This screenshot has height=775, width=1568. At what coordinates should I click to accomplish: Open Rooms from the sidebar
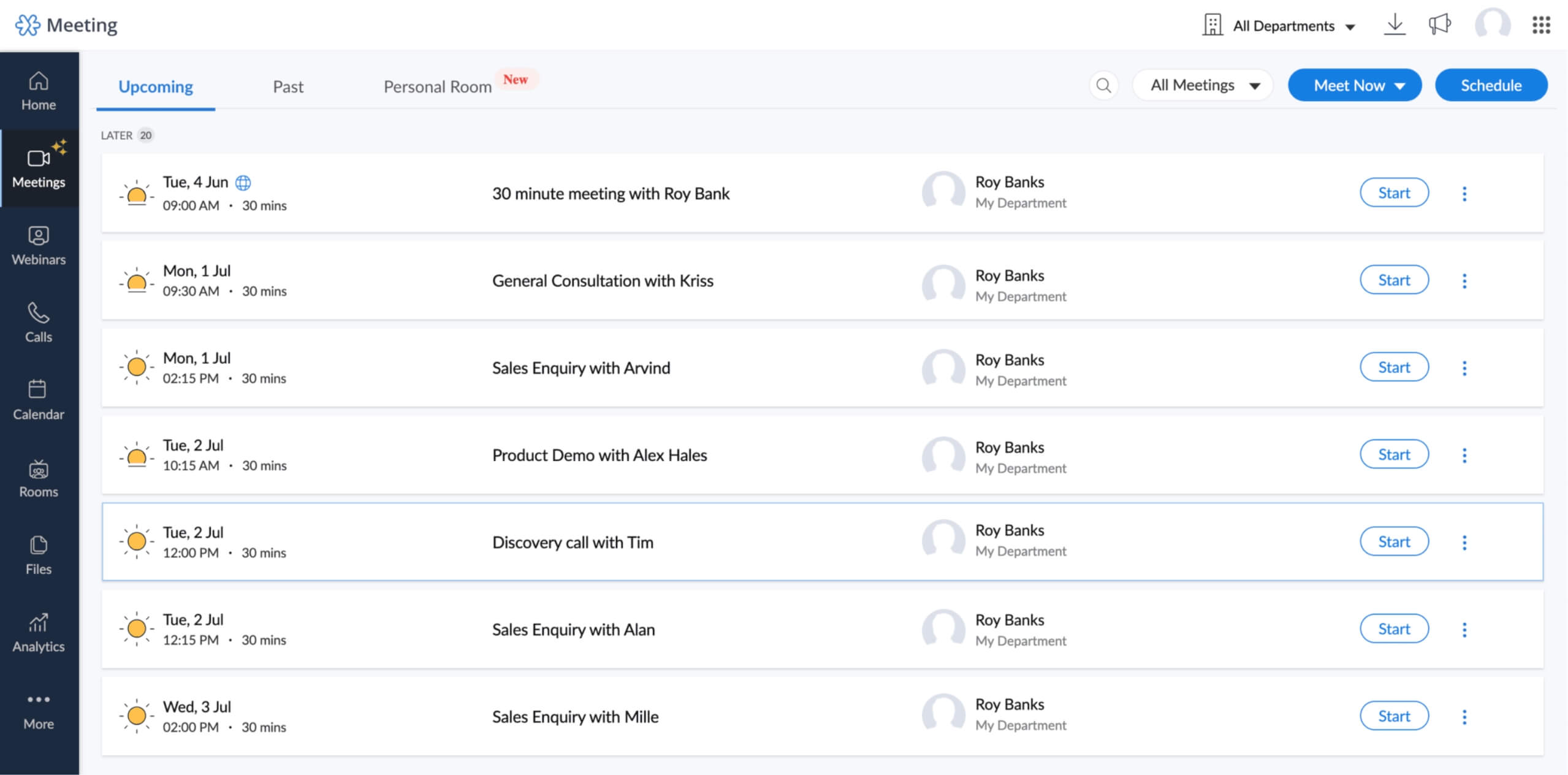pos(38,478)
